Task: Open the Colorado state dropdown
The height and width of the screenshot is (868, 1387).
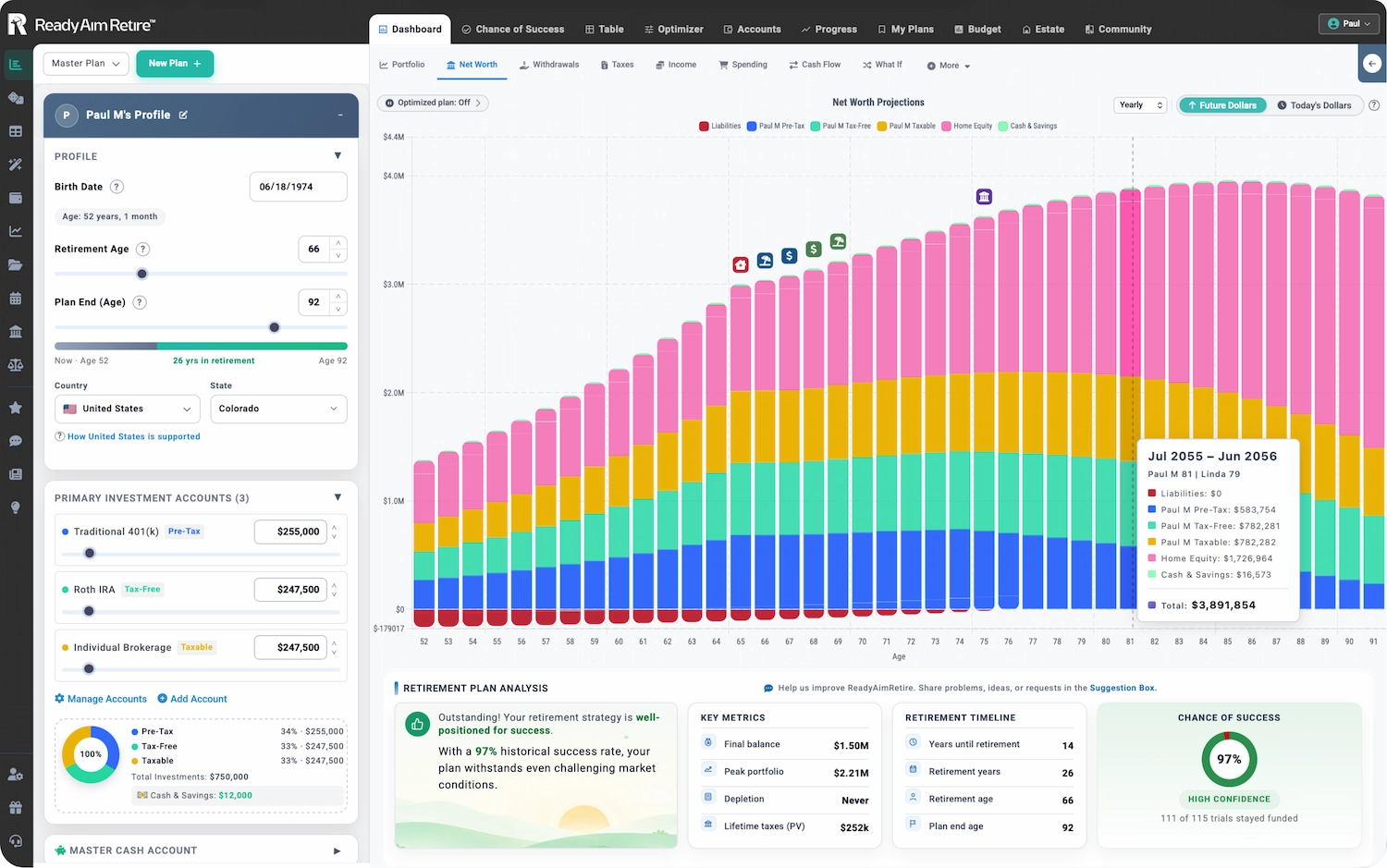Action: point(278,409)
